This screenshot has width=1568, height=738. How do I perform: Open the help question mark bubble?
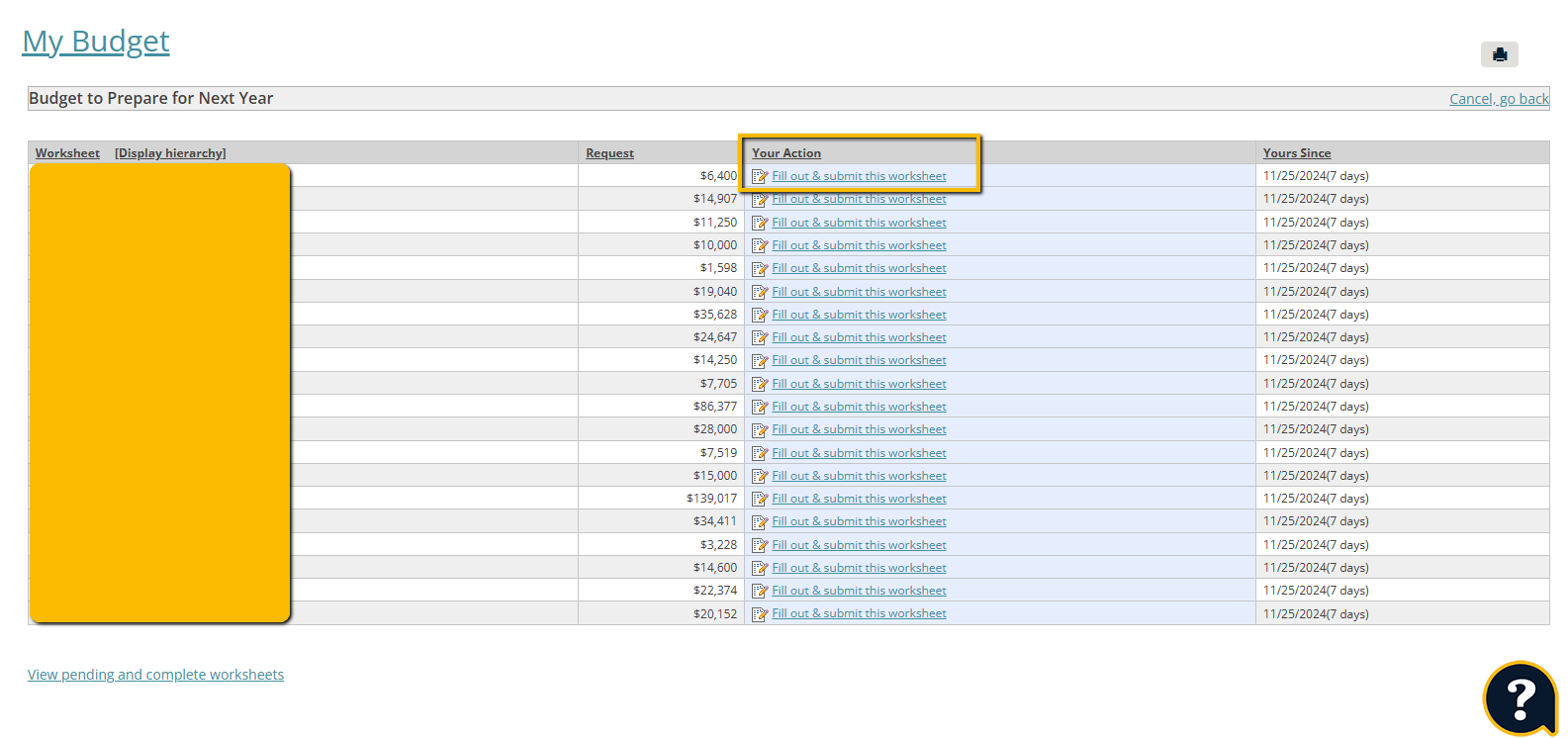tap(1521, 698)
